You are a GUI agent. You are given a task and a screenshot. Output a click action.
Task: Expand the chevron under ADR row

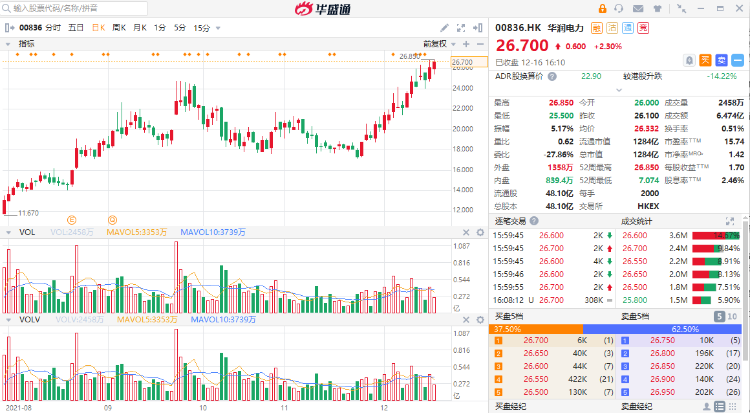(x=619, y=89)
